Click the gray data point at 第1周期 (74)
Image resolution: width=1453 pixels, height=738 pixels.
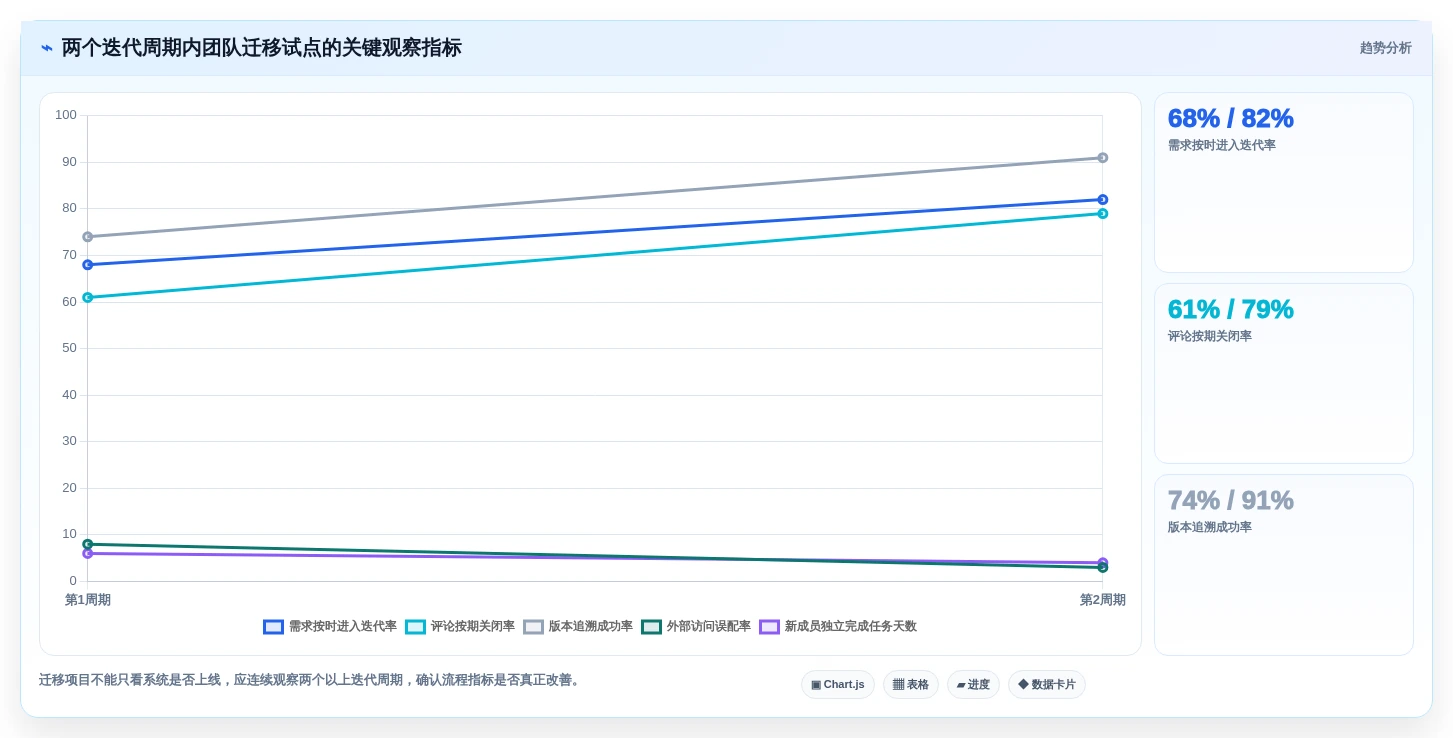click(88, 237)
